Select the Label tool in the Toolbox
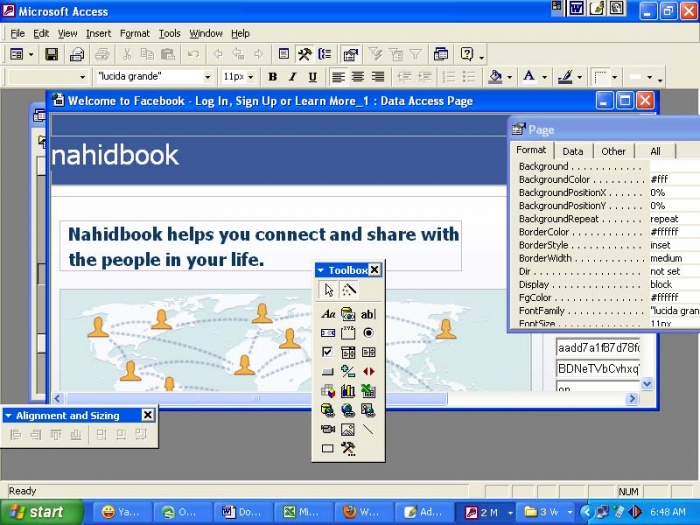Screen dimensions: 700x525 point(328,314)
